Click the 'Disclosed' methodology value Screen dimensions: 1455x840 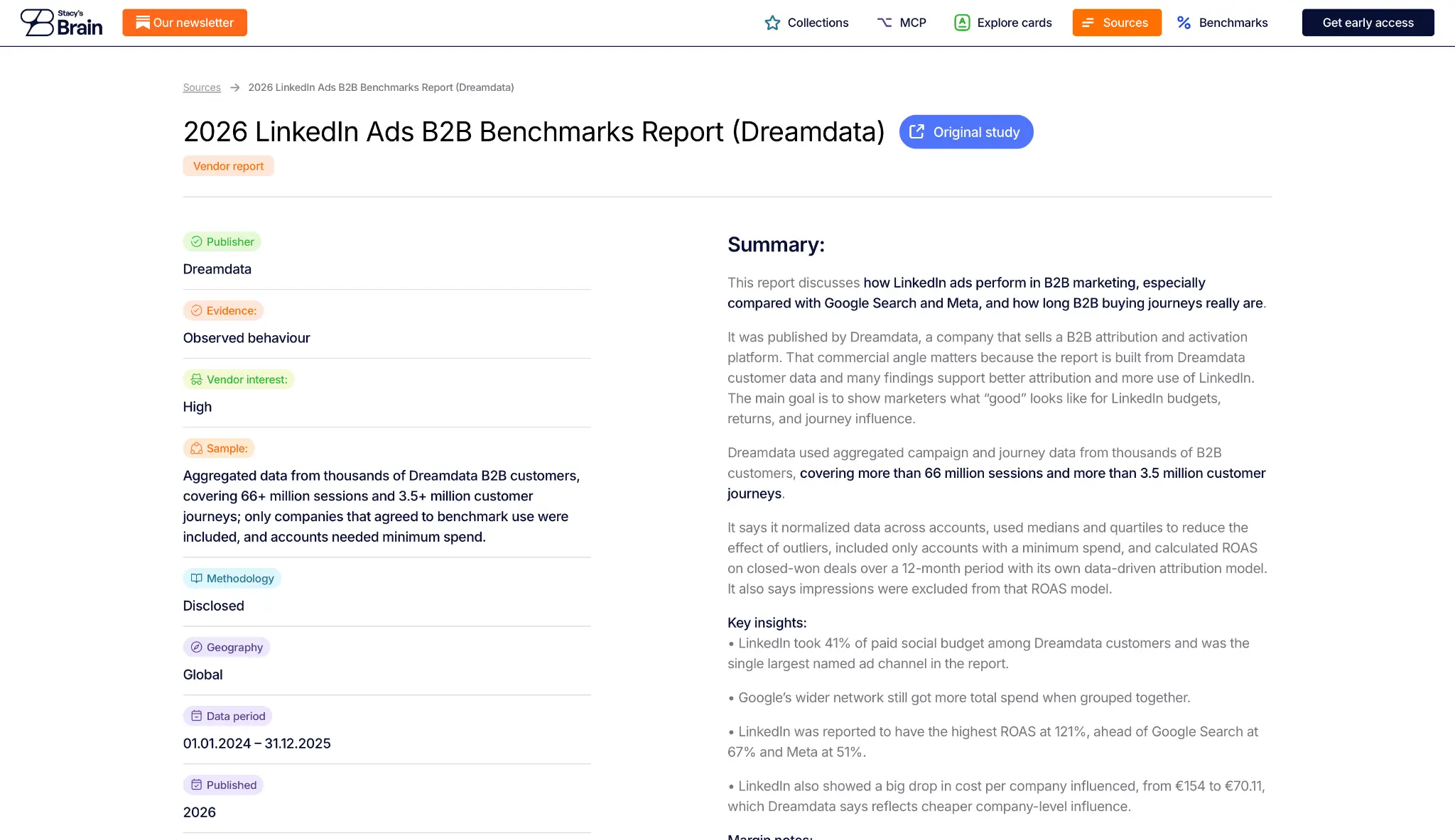point(214,606)
